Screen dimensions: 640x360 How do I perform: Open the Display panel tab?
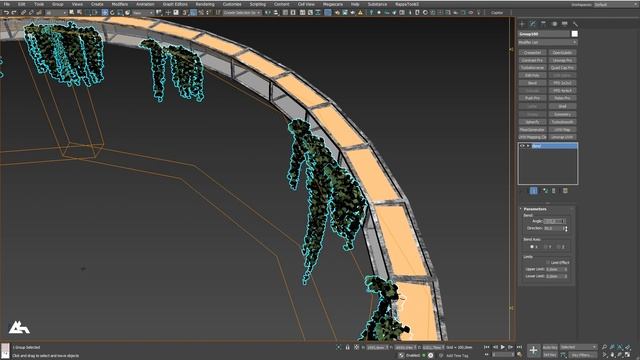click(x=564, y=24)
